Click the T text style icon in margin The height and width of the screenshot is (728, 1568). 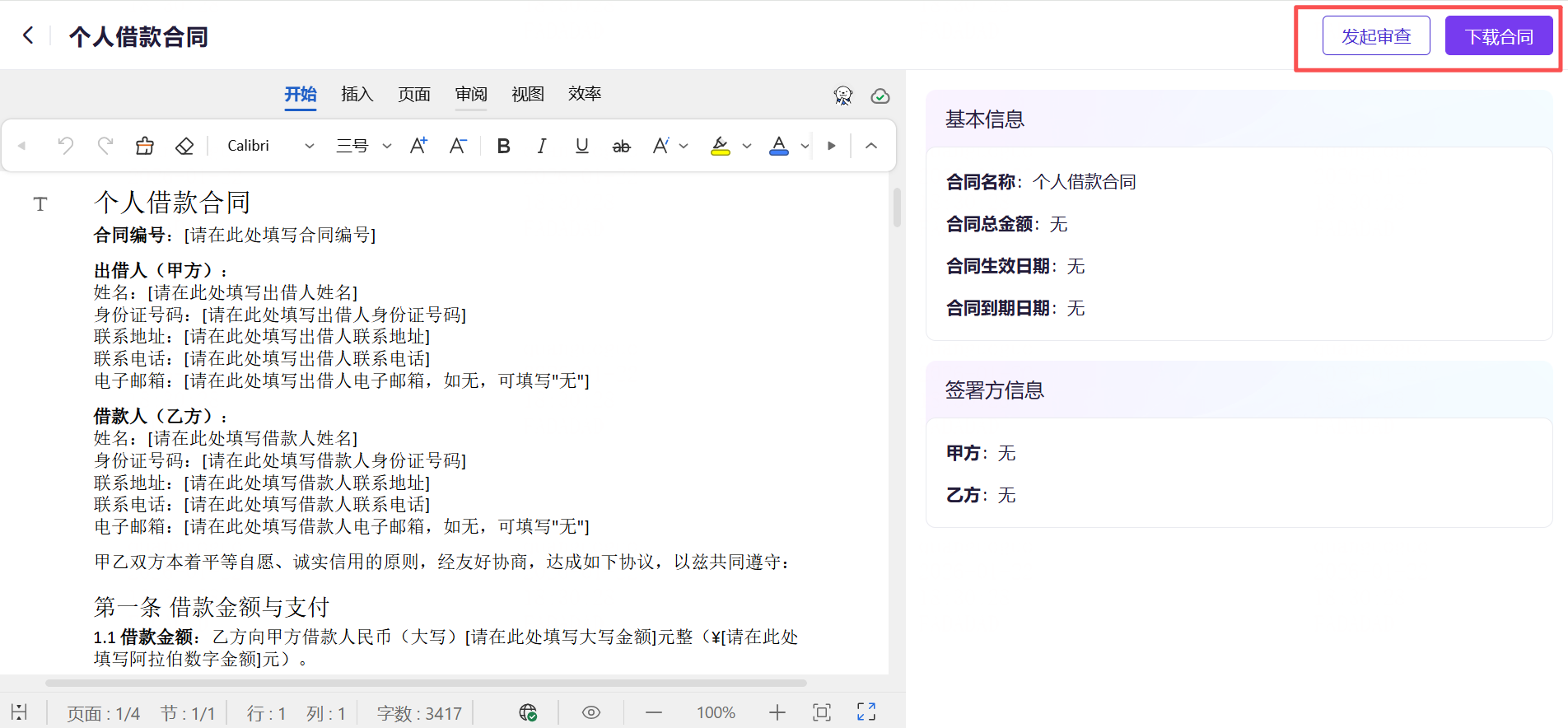tap(40, 203)
